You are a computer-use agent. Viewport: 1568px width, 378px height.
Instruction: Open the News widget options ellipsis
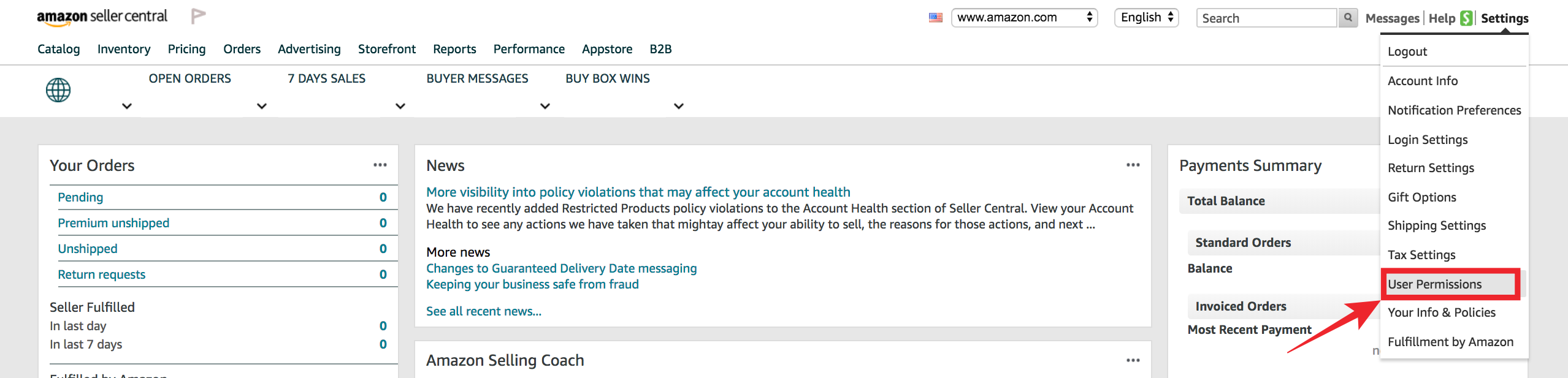[x=1133, y=165]
